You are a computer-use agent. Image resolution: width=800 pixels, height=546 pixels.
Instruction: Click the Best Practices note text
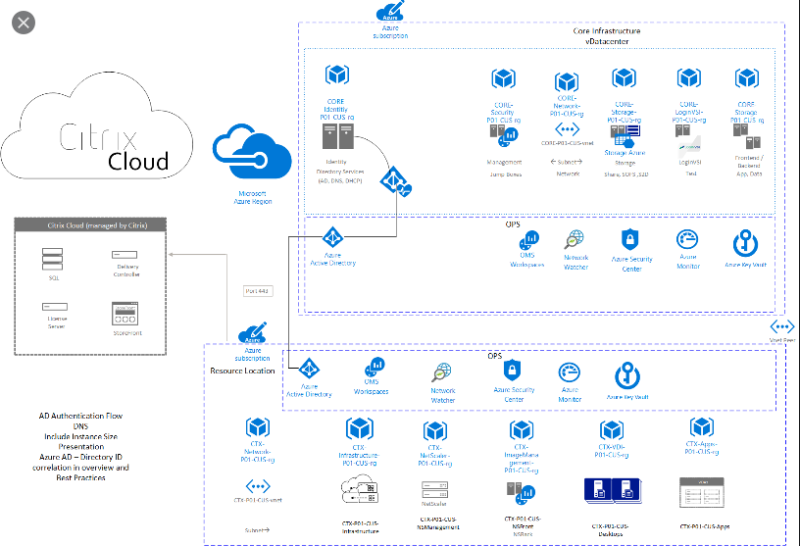coord(81,478)
